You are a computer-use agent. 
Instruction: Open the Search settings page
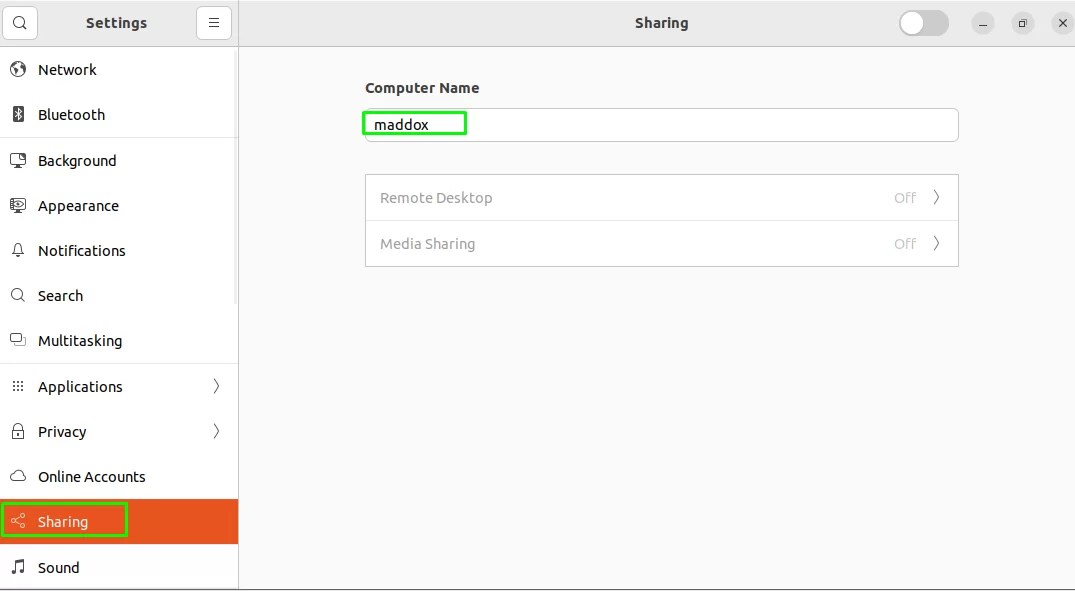click(x=60, y=295)
